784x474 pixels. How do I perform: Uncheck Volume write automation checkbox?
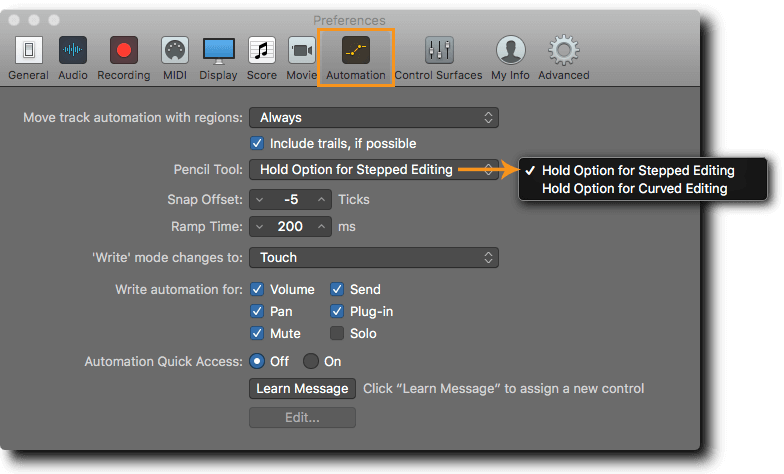[257, 289]
